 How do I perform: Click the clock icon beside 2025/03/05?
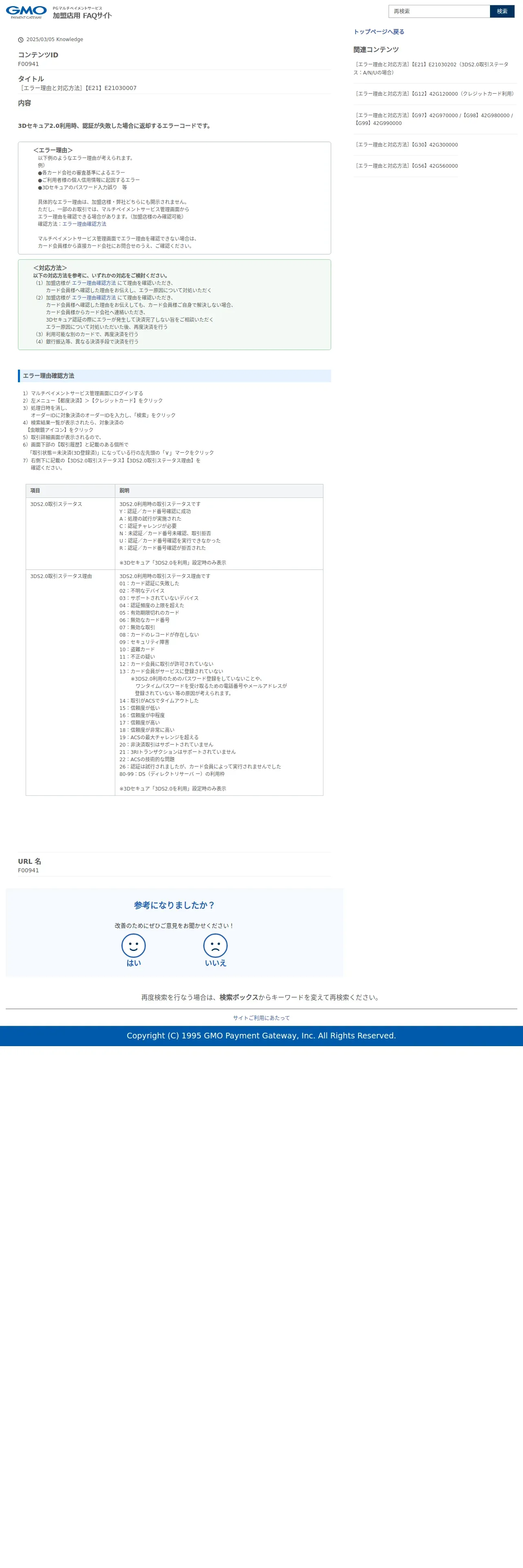pos(21,39)
